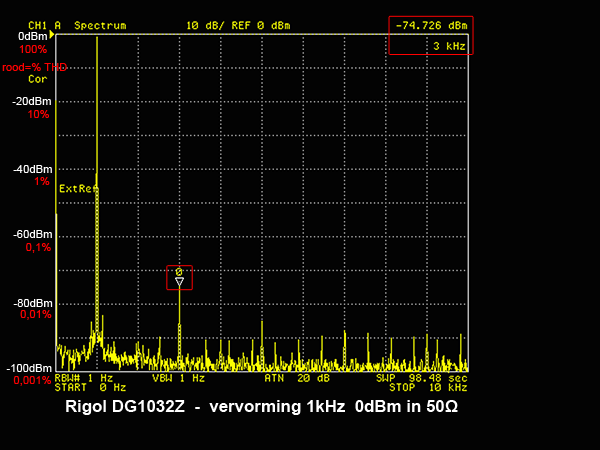Click the red 0,01% THD label
This screenshot has height=450, width=600.
point(36,315)
